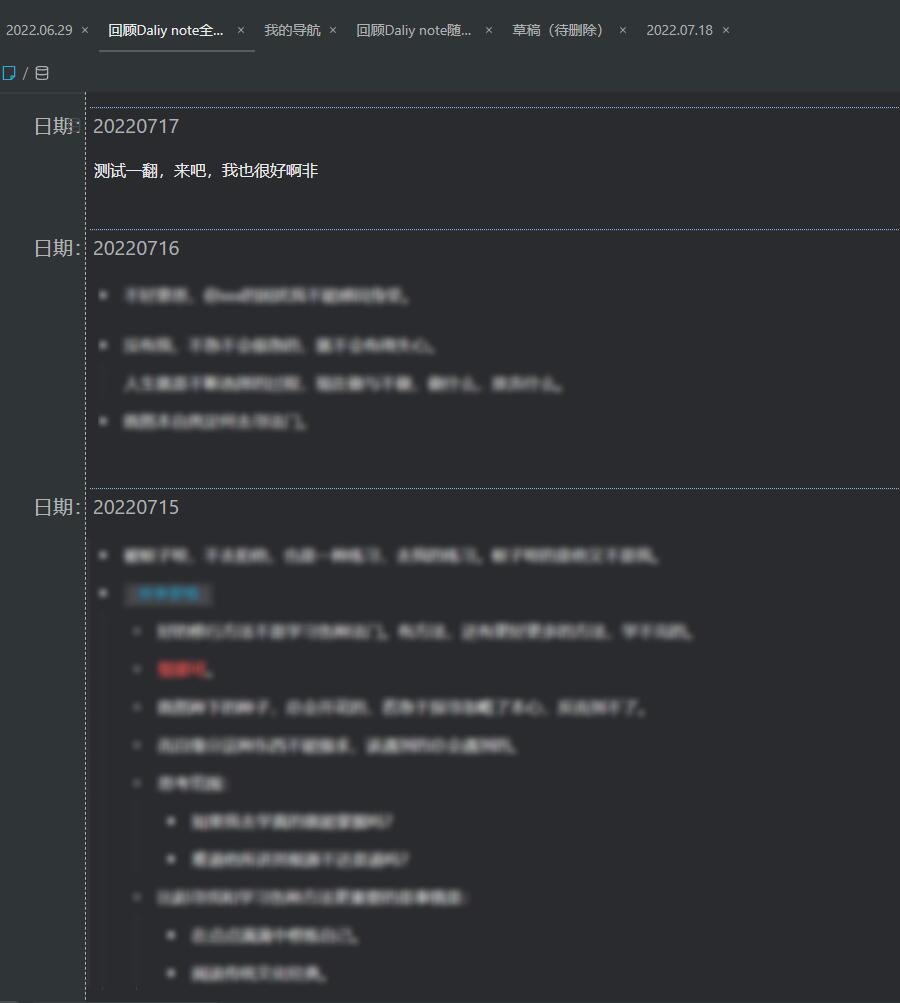Close the 我的导航 tab

(x=333, y=30)
